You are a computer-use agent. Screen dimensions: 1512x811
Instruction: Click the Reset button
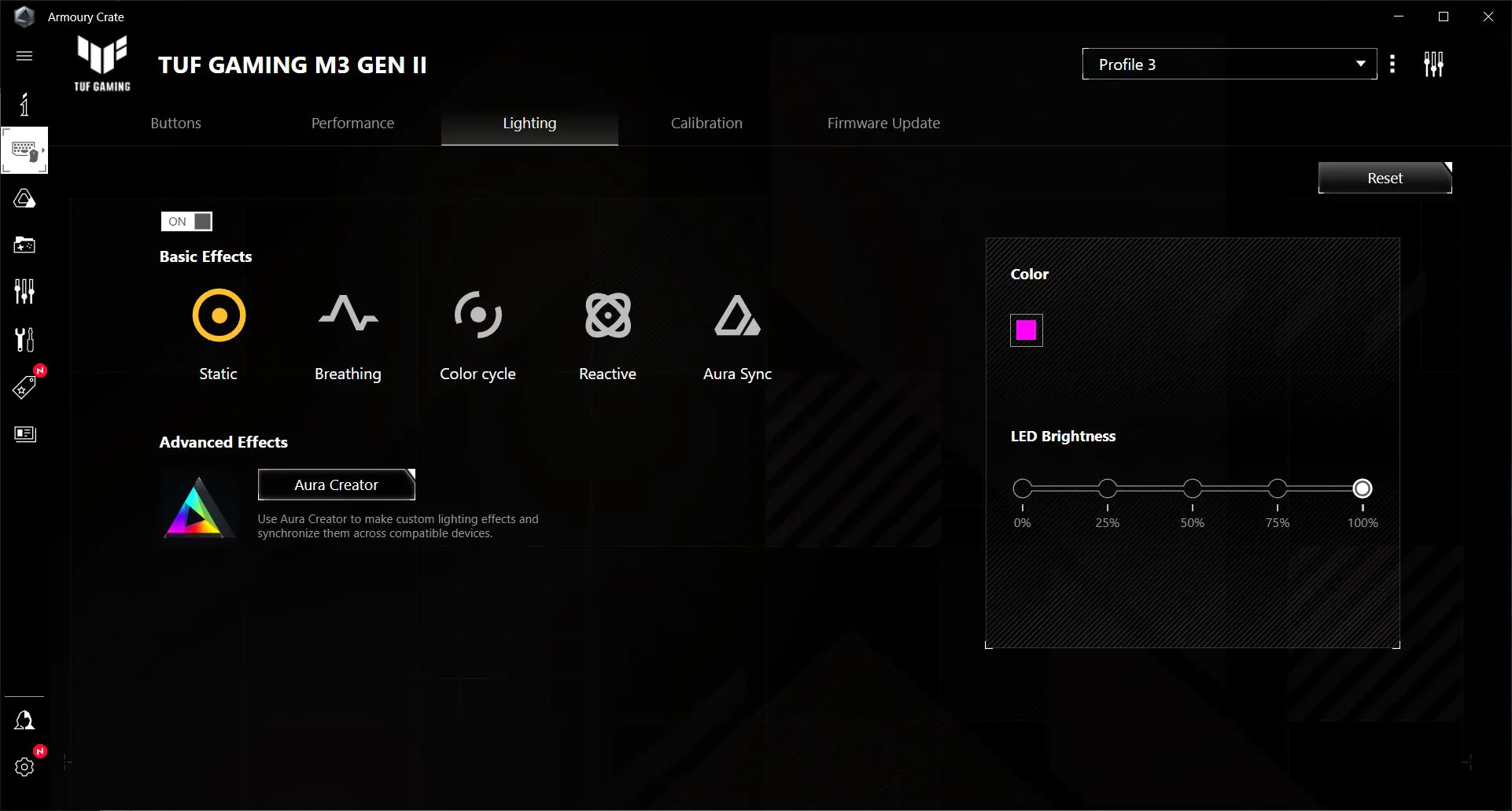(1385, 178)
